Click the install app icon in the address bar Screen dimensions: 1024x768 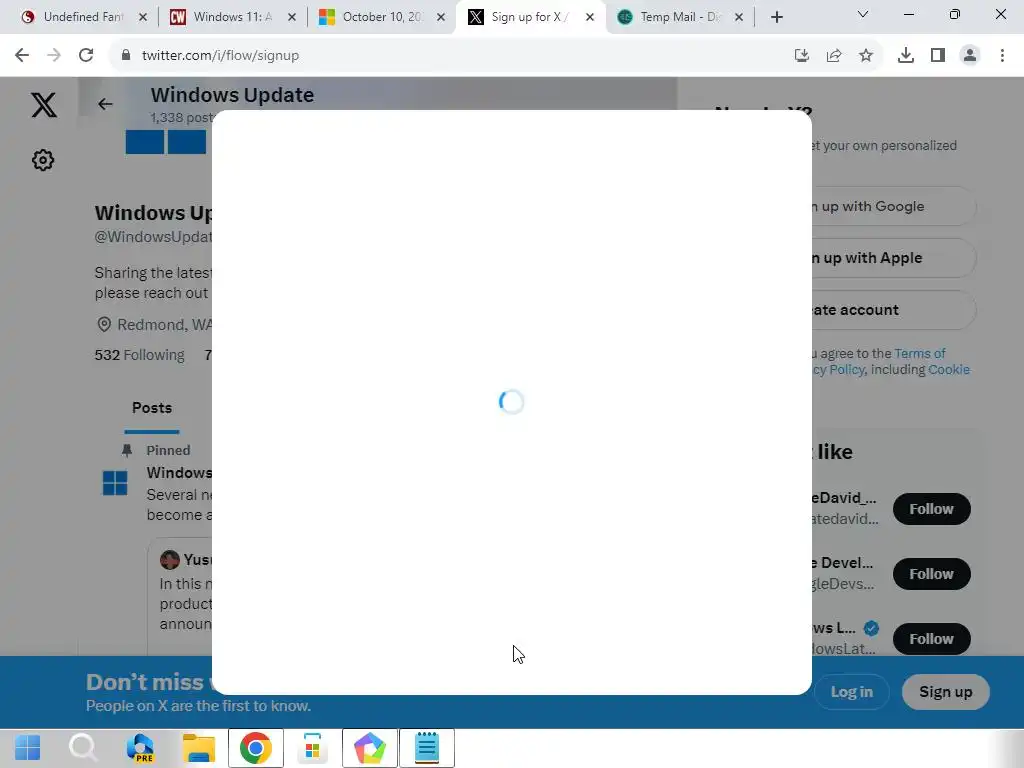pos(802,56)
